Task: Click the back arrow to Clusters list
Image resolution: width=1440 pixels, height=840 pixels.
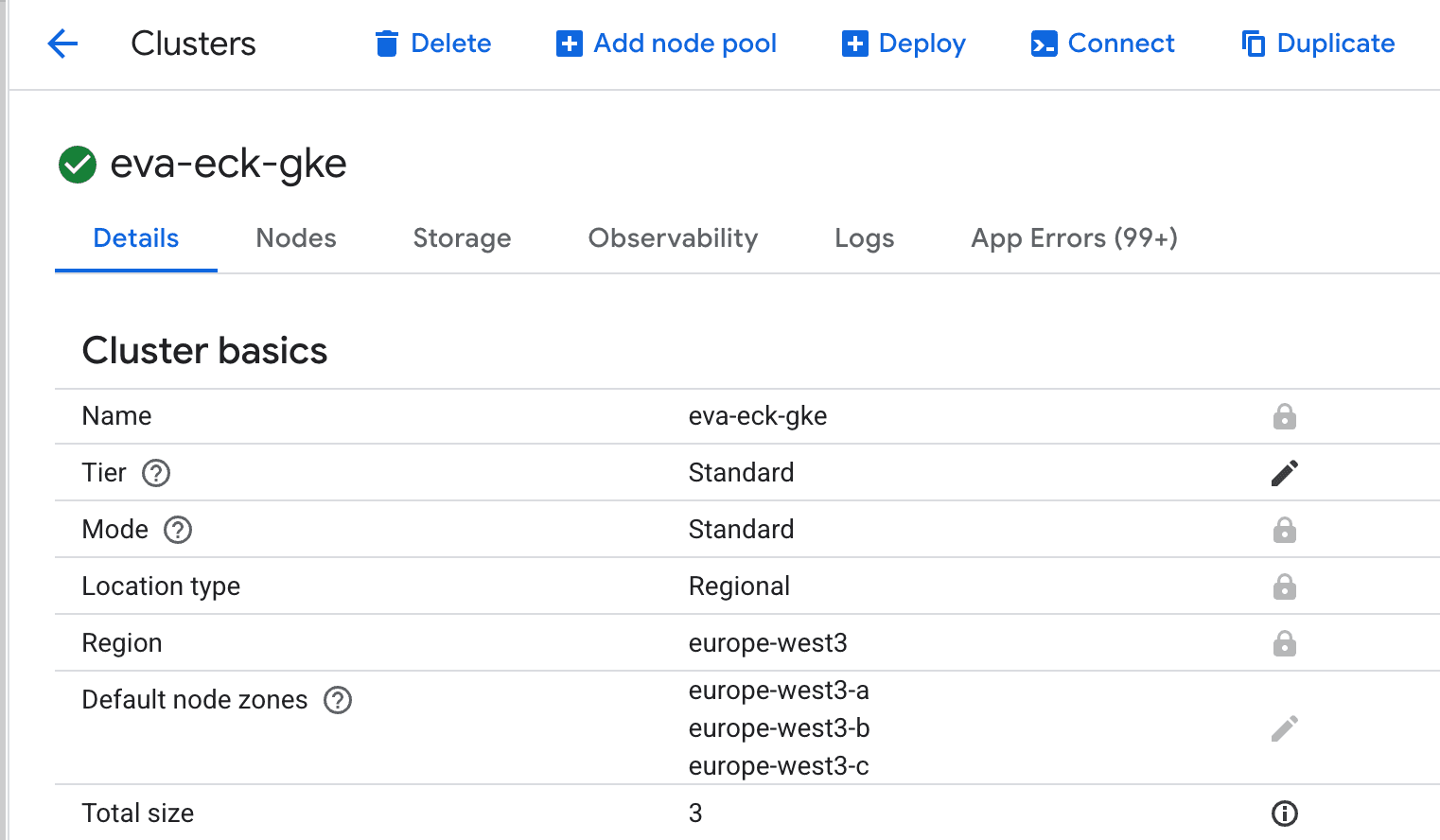Action: [x=62, y=44]
